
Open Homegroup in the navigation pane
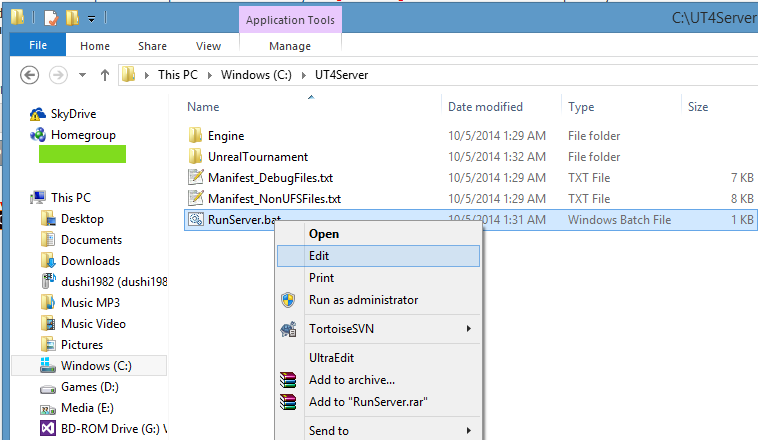tap(83, 135)
